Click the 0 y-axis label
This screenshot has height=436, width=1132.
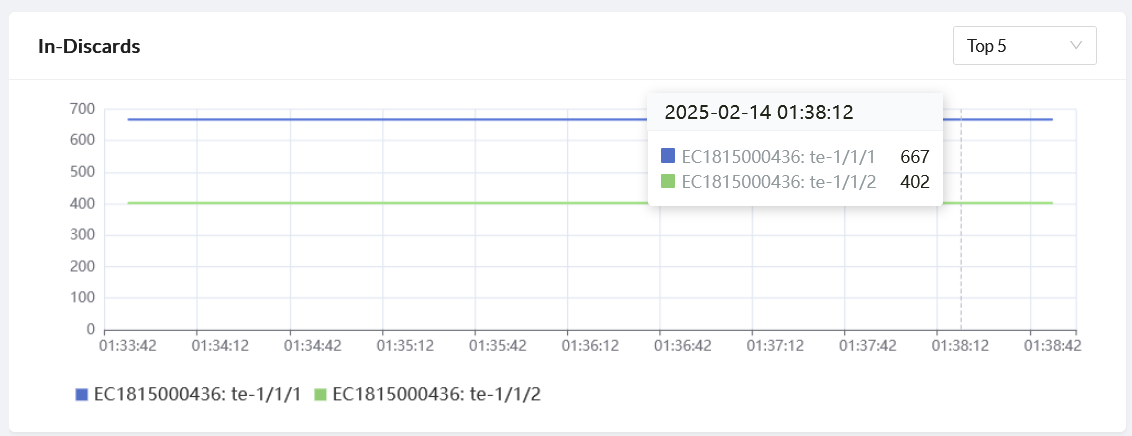click(90, 329)
